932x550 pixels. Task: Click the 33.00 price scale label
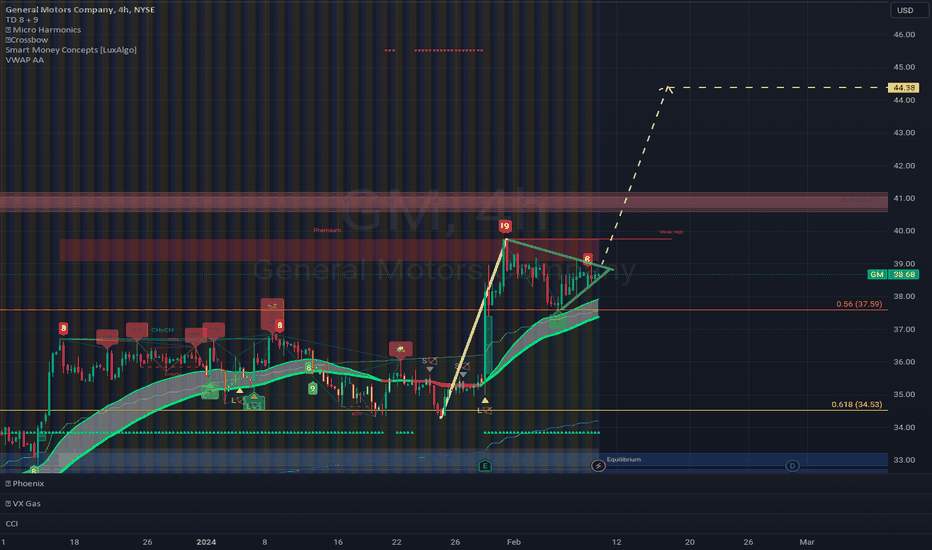[x=904, y=460]
